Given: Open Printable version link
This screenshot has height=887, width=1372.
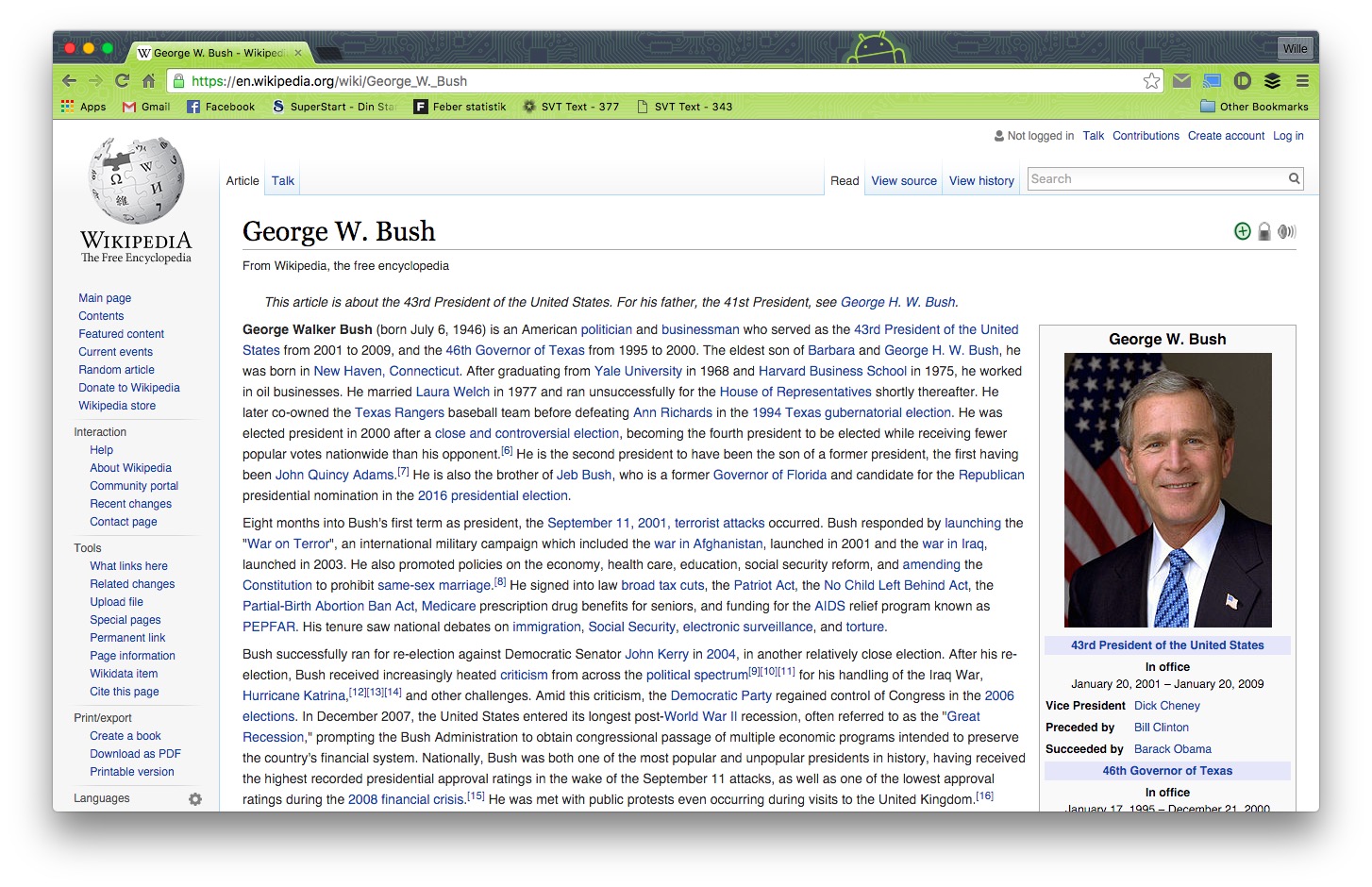Looking at the screenshot, I should pos(131,772).
